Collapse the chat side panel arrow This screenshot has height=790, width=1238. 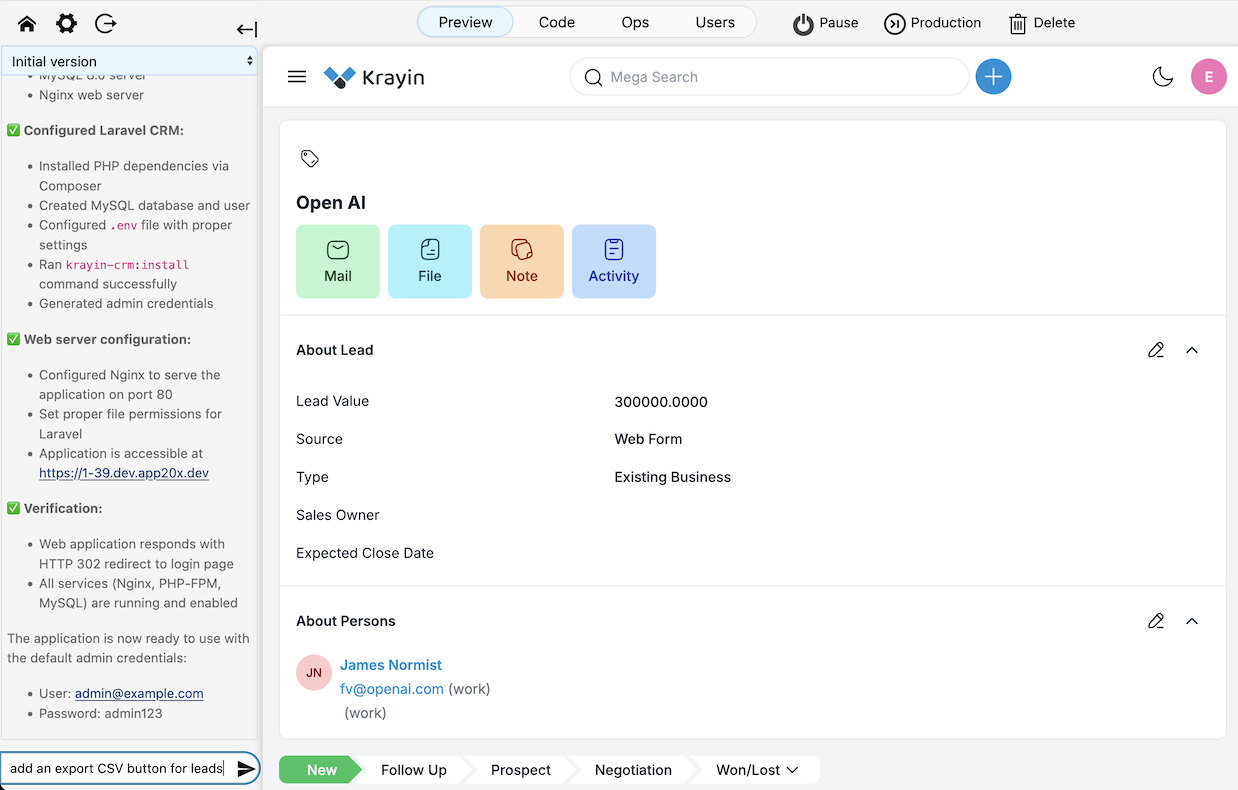(247, 30)
